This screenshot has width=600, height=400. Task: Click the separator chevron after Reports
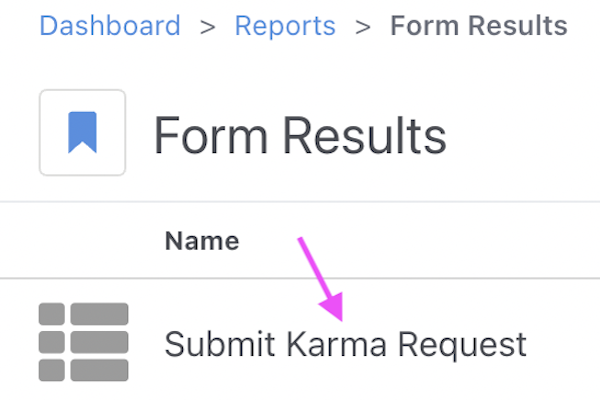(363, 27)
